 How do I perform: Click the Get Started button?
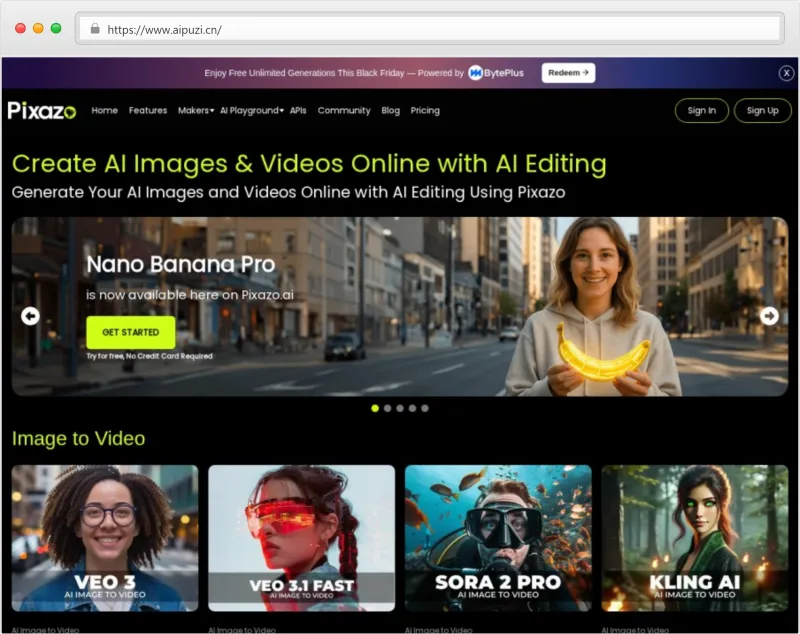[x=130, y=332]
